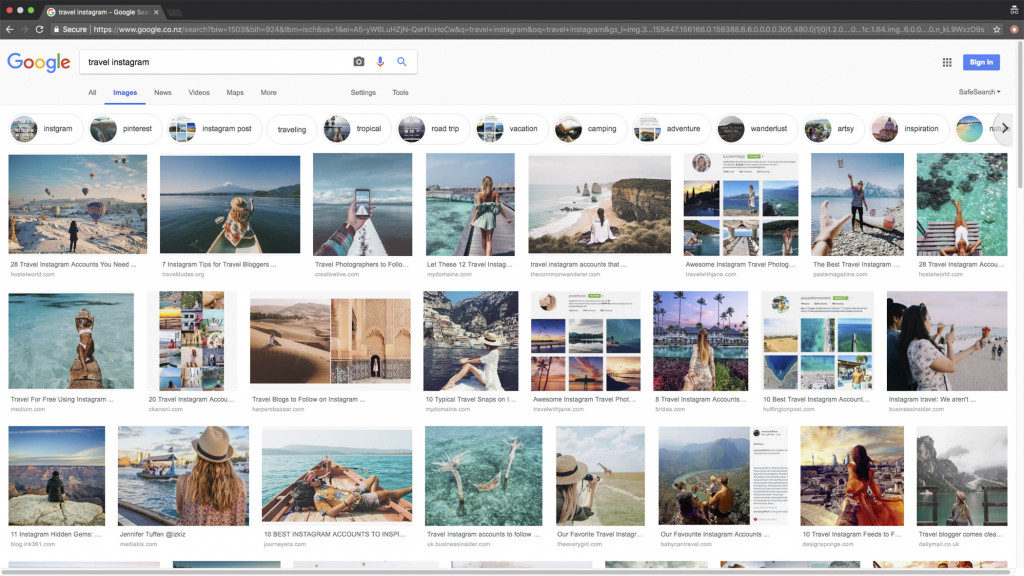1024x576 pixels.
Task: Click the camera search-by-image icon
Action: click(x=359, y=61)
